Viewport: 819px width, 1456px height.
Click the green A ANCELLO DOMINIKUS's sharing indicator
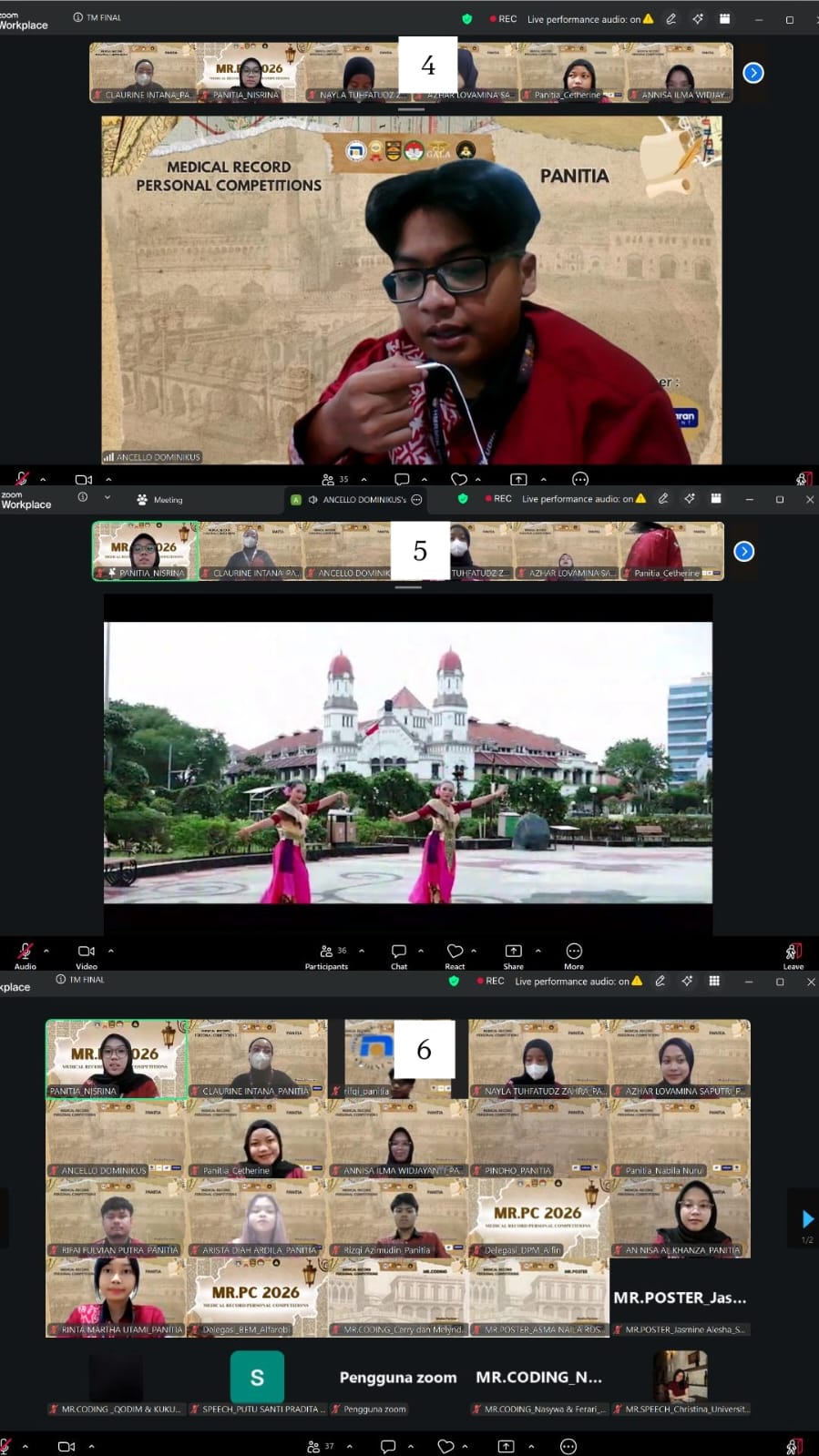295,500
